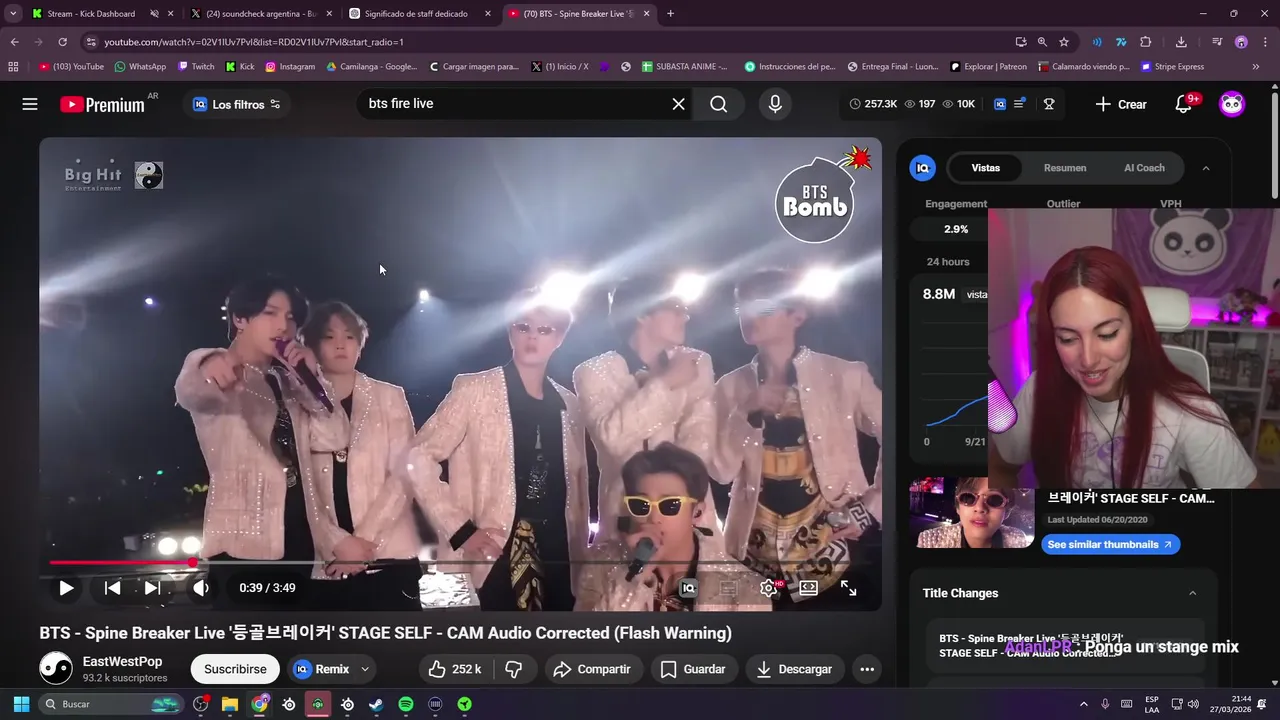
Task: Play the video
Action: (x=66, y=588)
